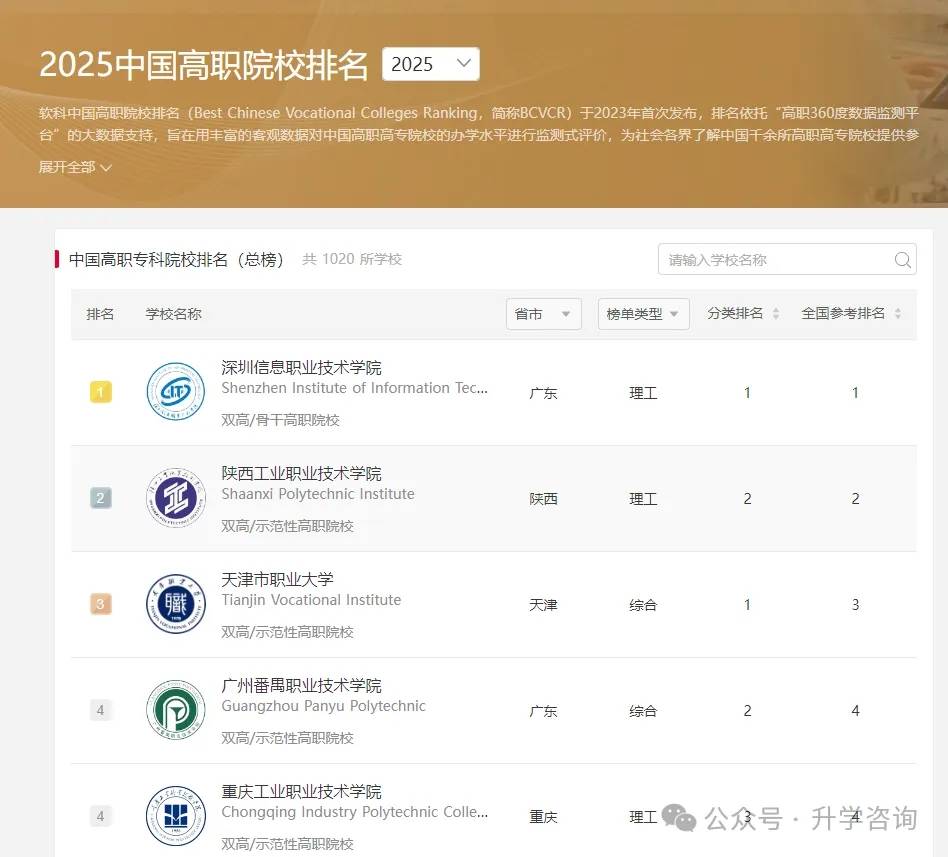Click the school name search box
The width and height of the screenshot is (948, 857).
(x=787, y=259)
